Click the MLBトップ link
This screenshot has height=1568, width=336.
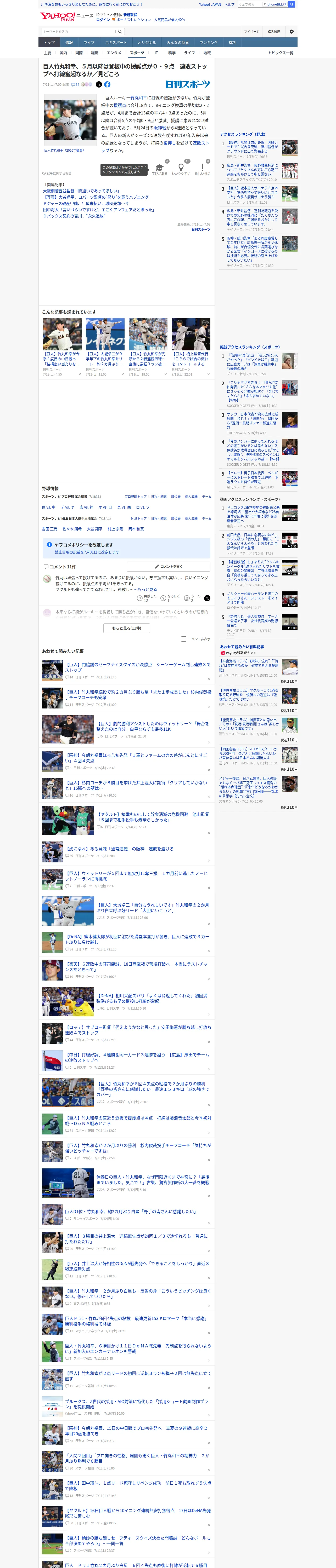coord(138,518)
